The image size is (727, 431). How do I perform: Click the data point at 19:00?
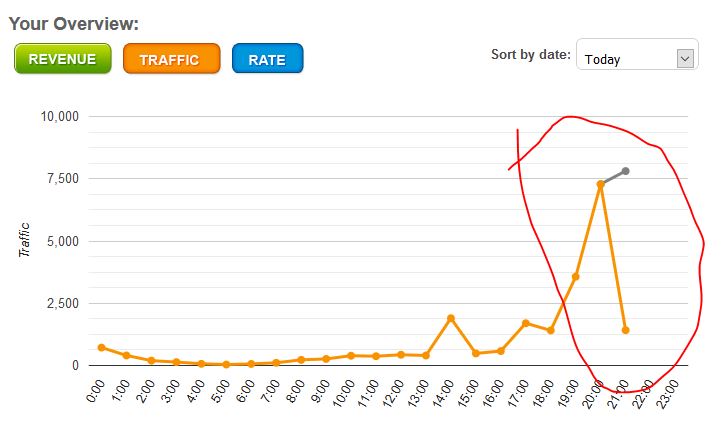(x=576, y=276)
